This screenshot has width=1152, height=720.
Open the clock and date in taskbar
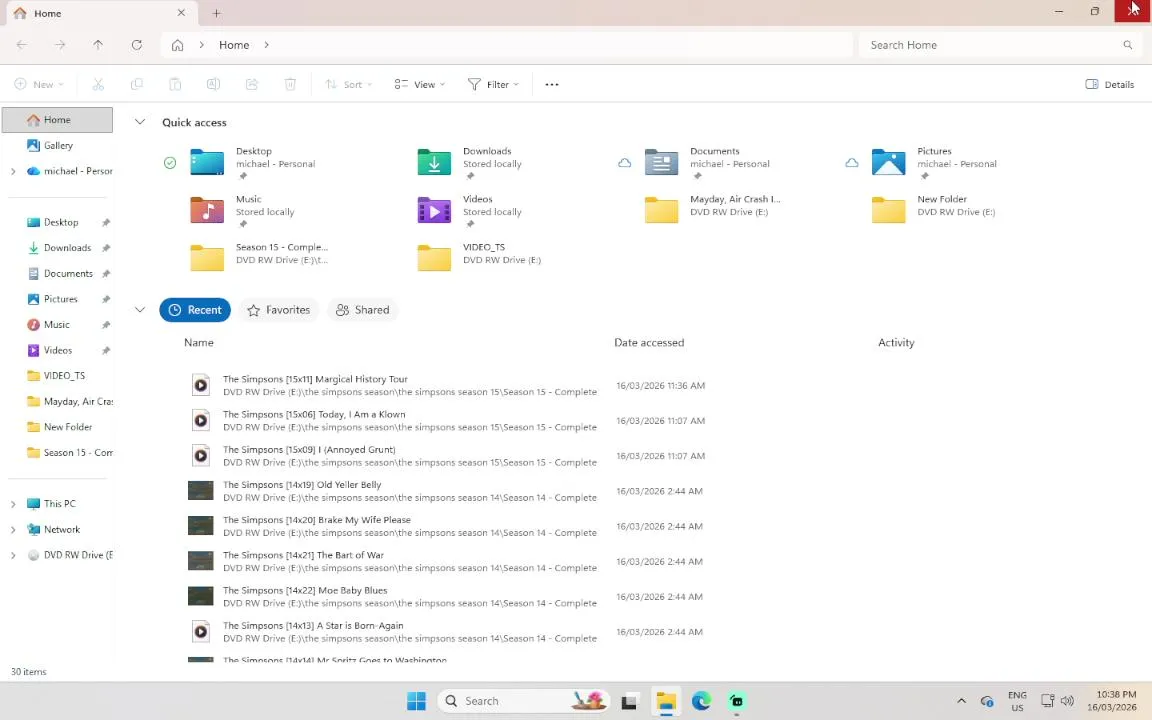coord(1113,701)
